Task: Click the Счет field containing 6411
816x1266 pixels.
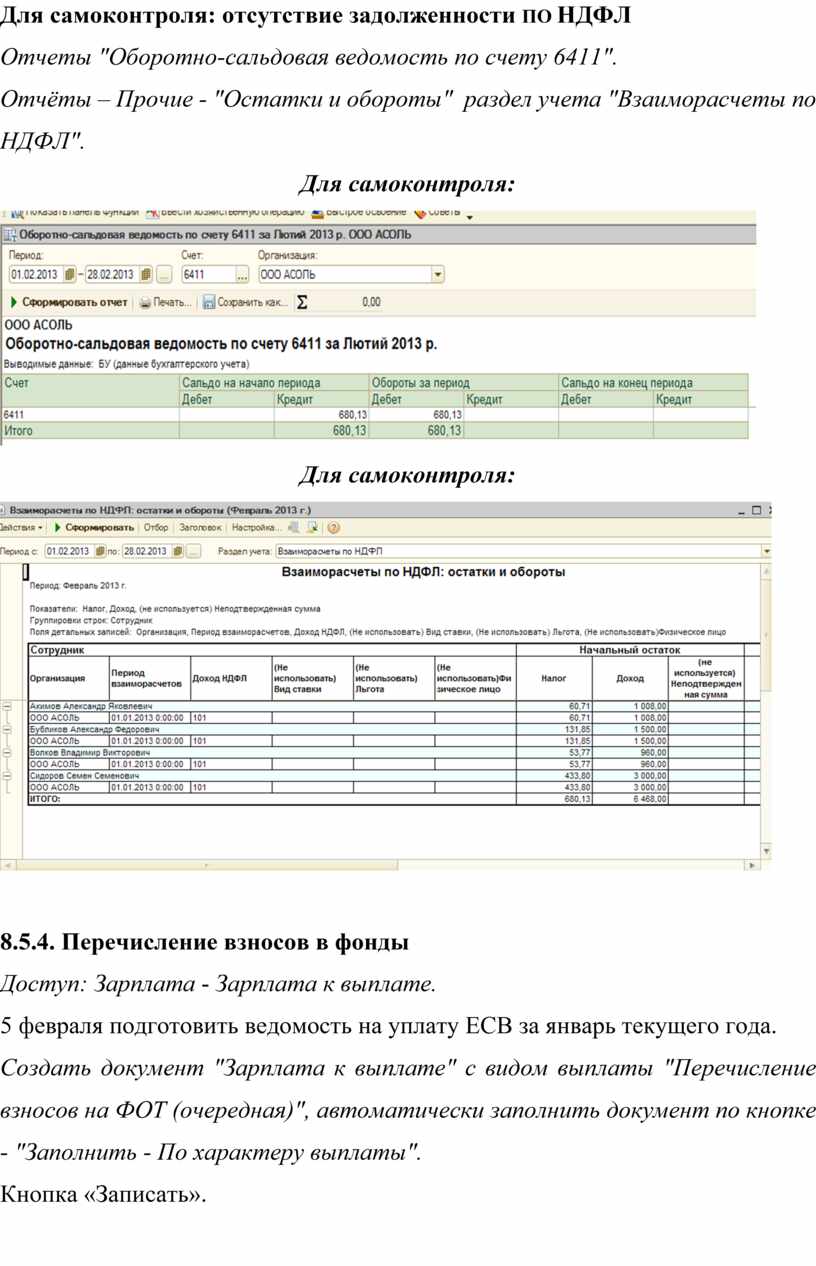Action: click(x=206, y=274)
